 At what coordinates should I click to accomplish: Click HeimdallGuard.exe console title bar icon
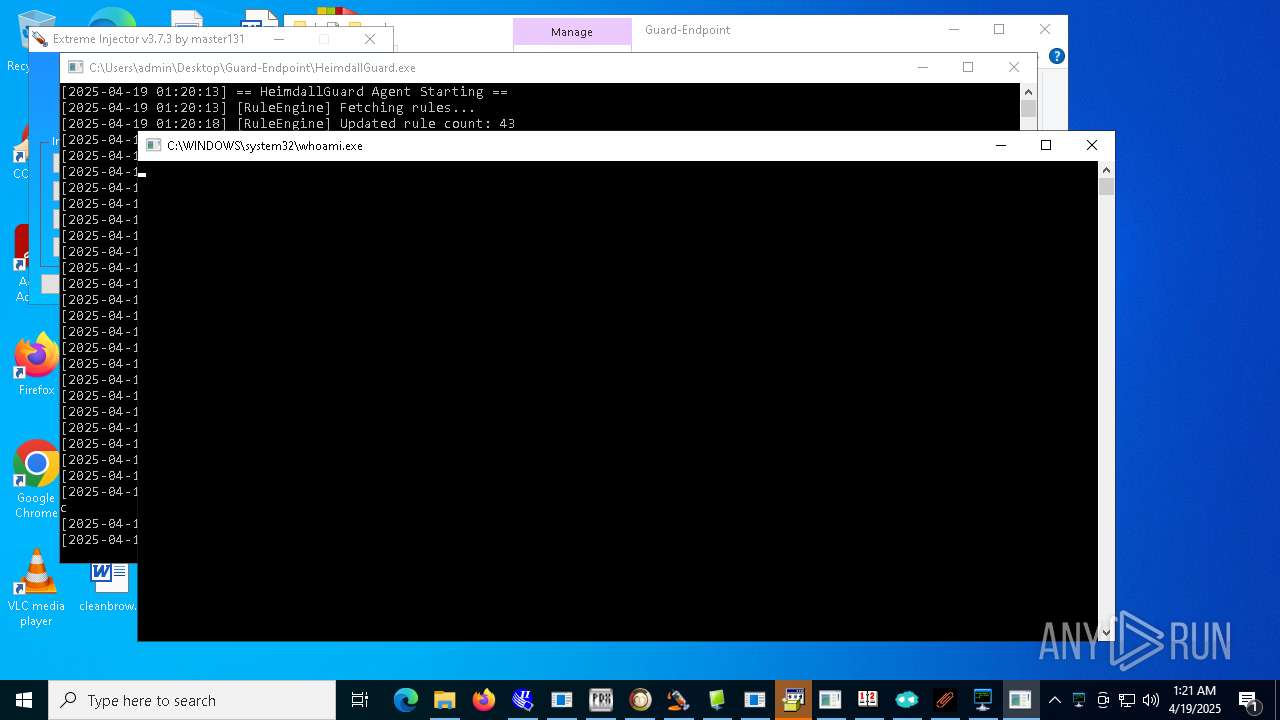tap(76, 67)
